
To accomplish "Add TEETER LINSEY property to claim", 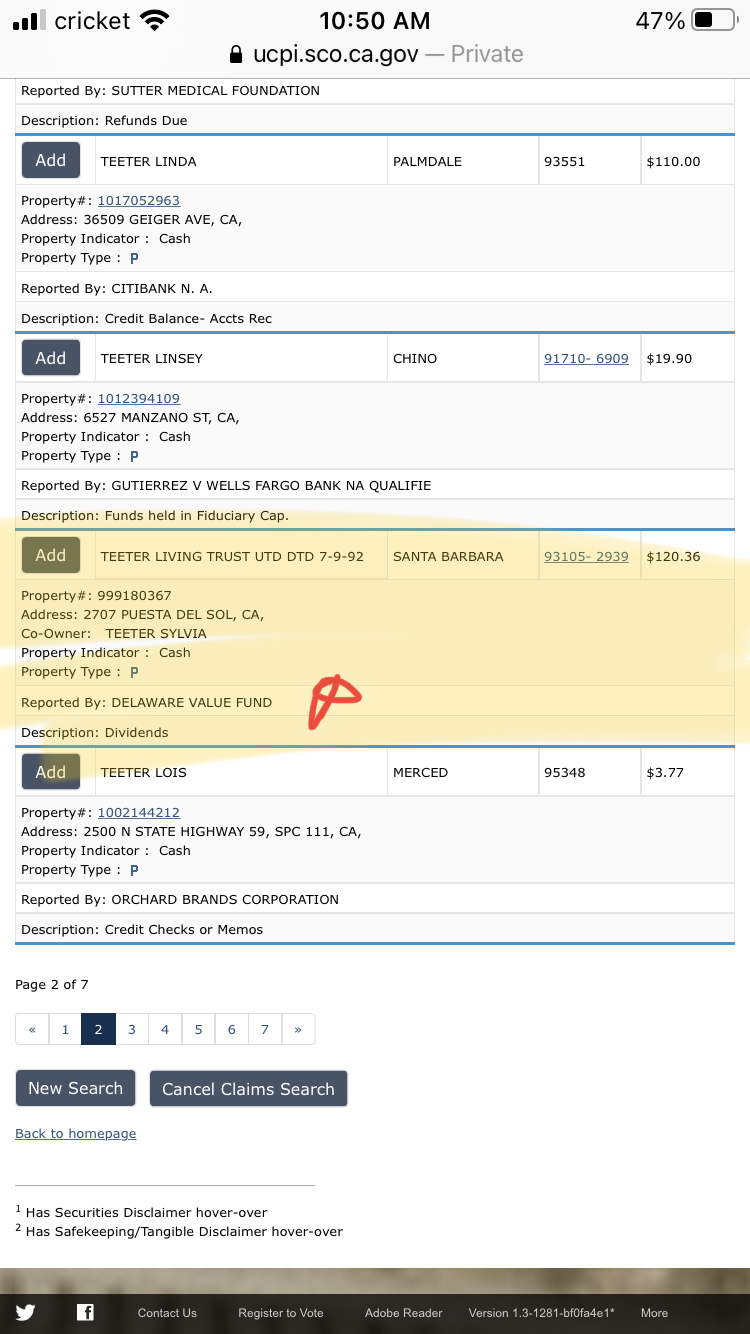I will tap(51, 358).
